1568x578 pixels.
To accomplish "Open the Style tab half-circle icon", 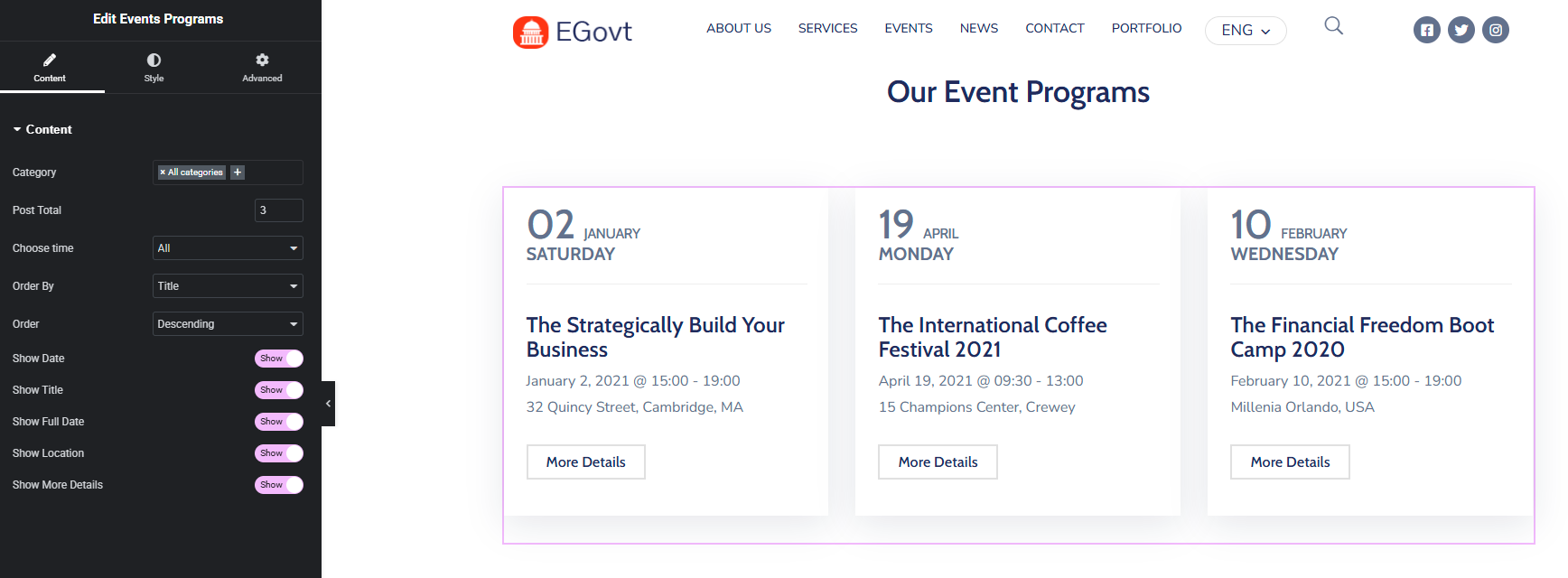I will (154, 61).
